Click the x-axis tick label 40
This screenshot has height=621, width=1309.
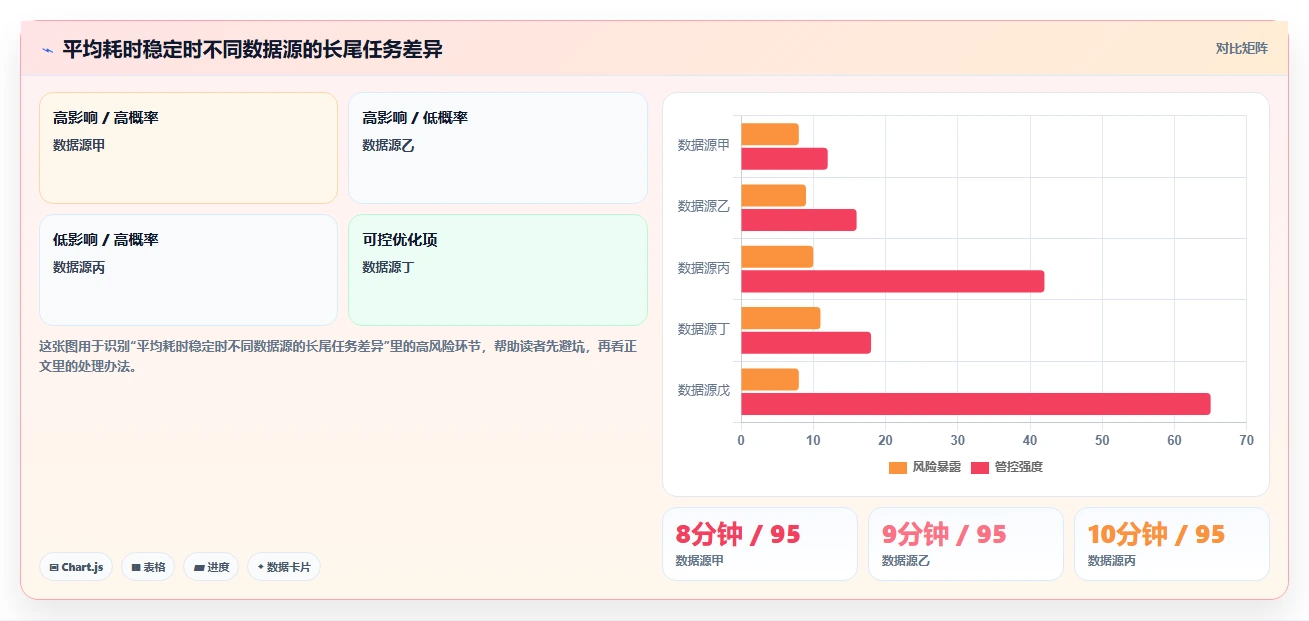(1030, 440)
